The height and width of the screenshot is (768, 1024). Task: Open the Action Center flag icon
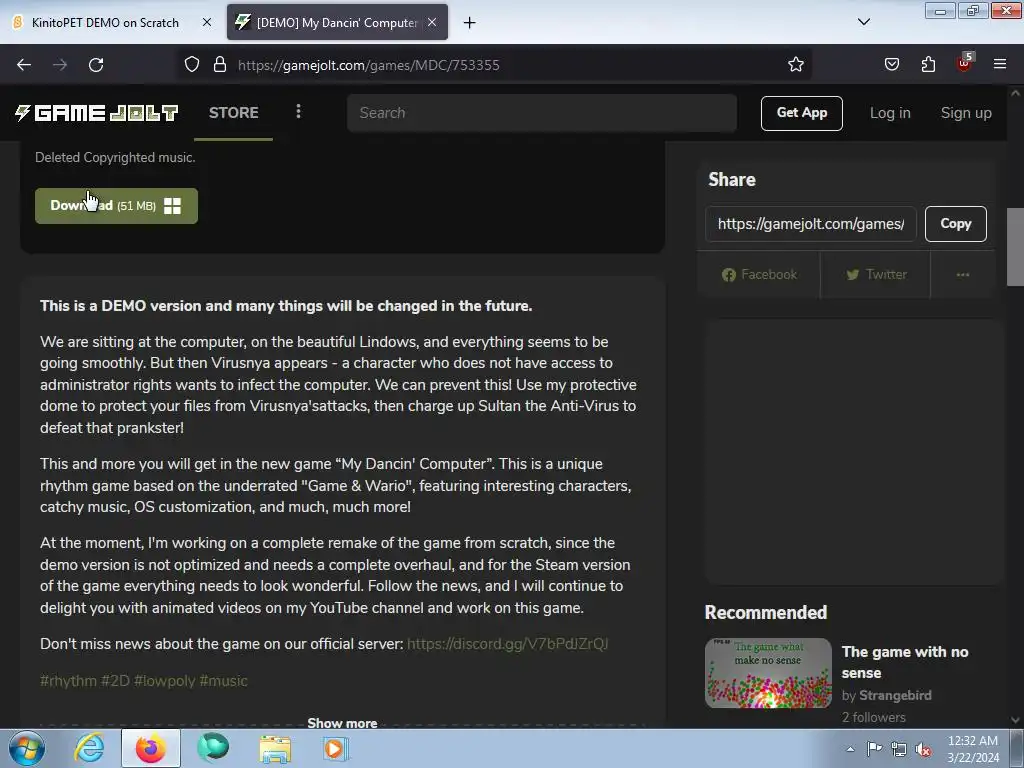[x=874, y=749]
